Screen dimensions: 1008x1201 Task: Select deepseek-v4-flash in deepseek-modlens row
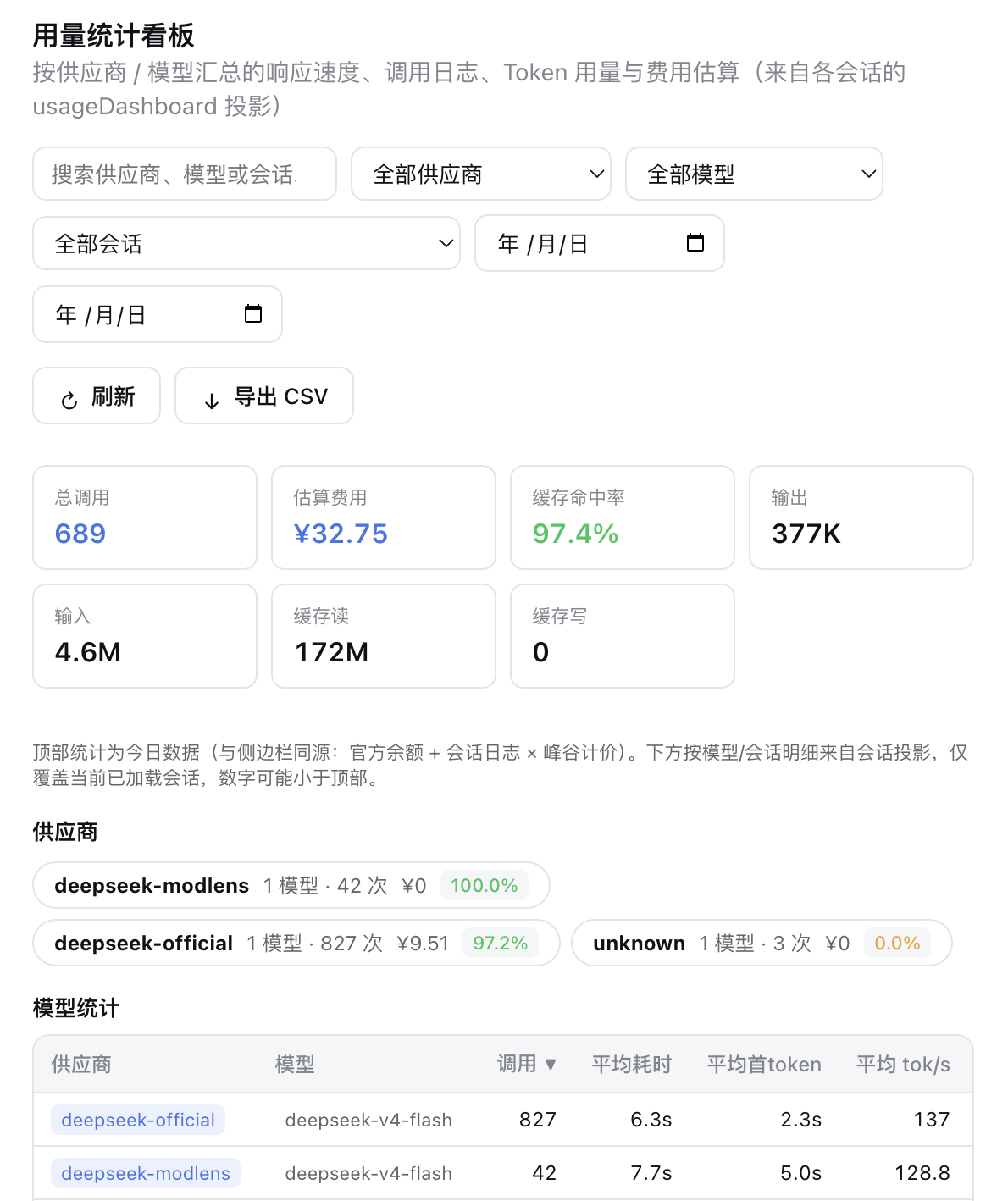click(x=368, y=1173)
